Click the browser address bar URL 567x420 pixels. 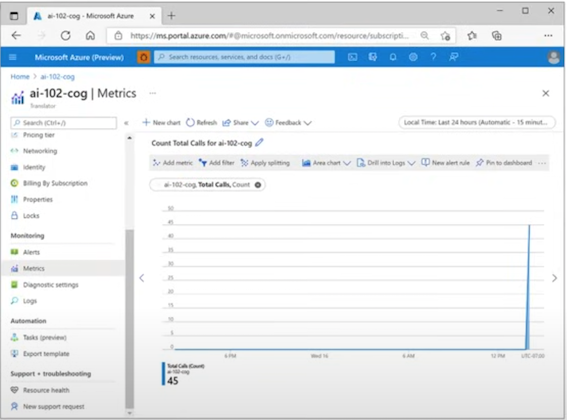click(269, 36)
